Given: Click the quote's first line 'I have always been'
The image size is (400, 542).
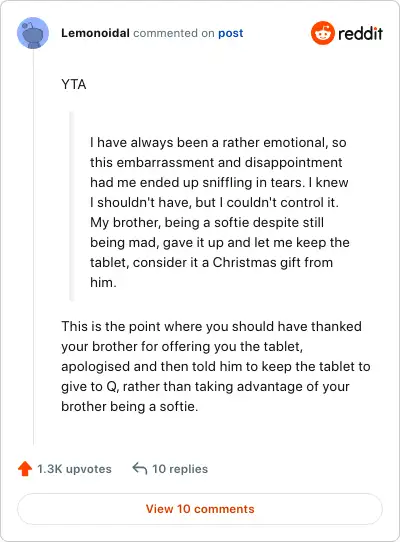Looking at the screenshot, I should (x=218, y=142).
